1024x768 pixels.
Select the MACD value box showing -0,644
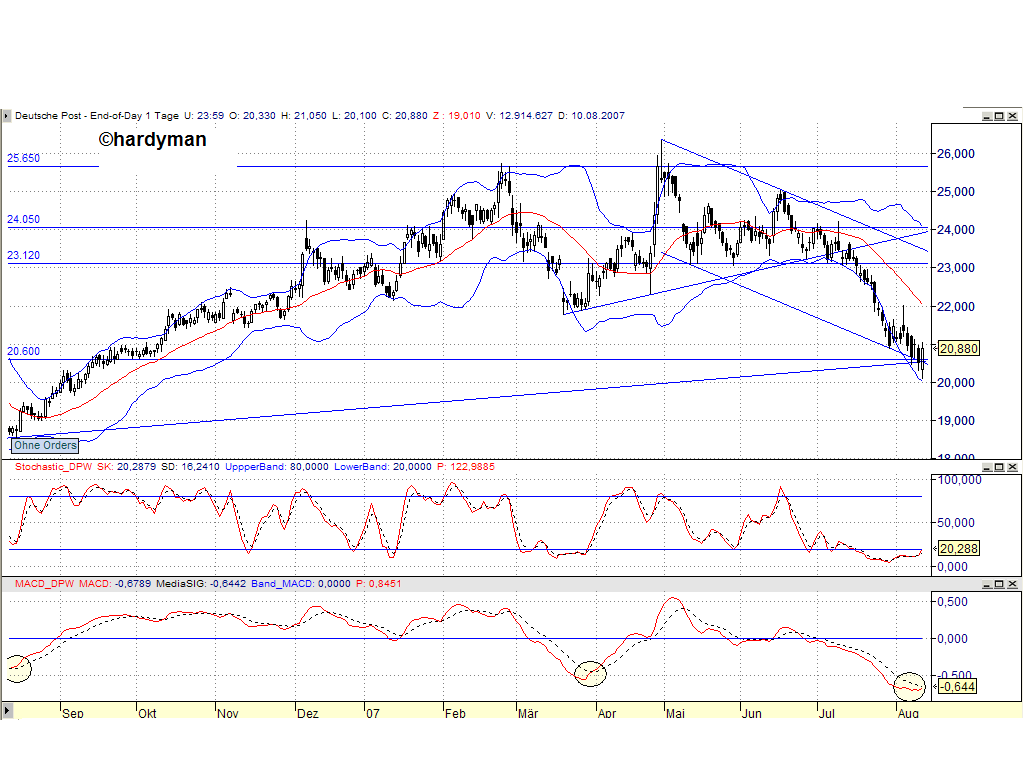955,687
